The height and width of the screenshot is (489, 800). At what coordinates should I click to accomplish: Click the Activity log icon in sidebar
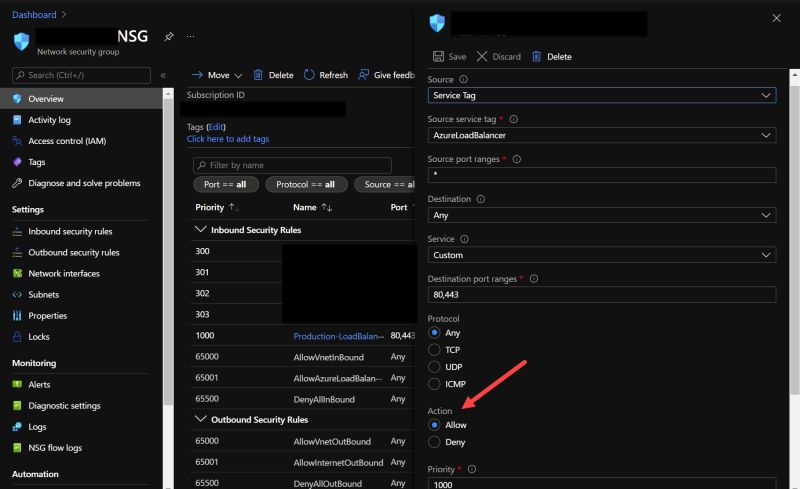pyautogui.click(x=17, y=119)
